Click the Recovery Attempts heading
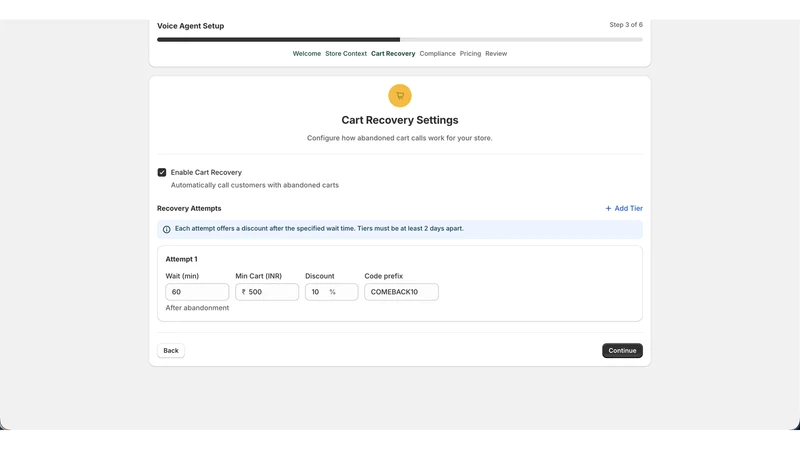Screen dimensions: 800x450 point(189,208)
